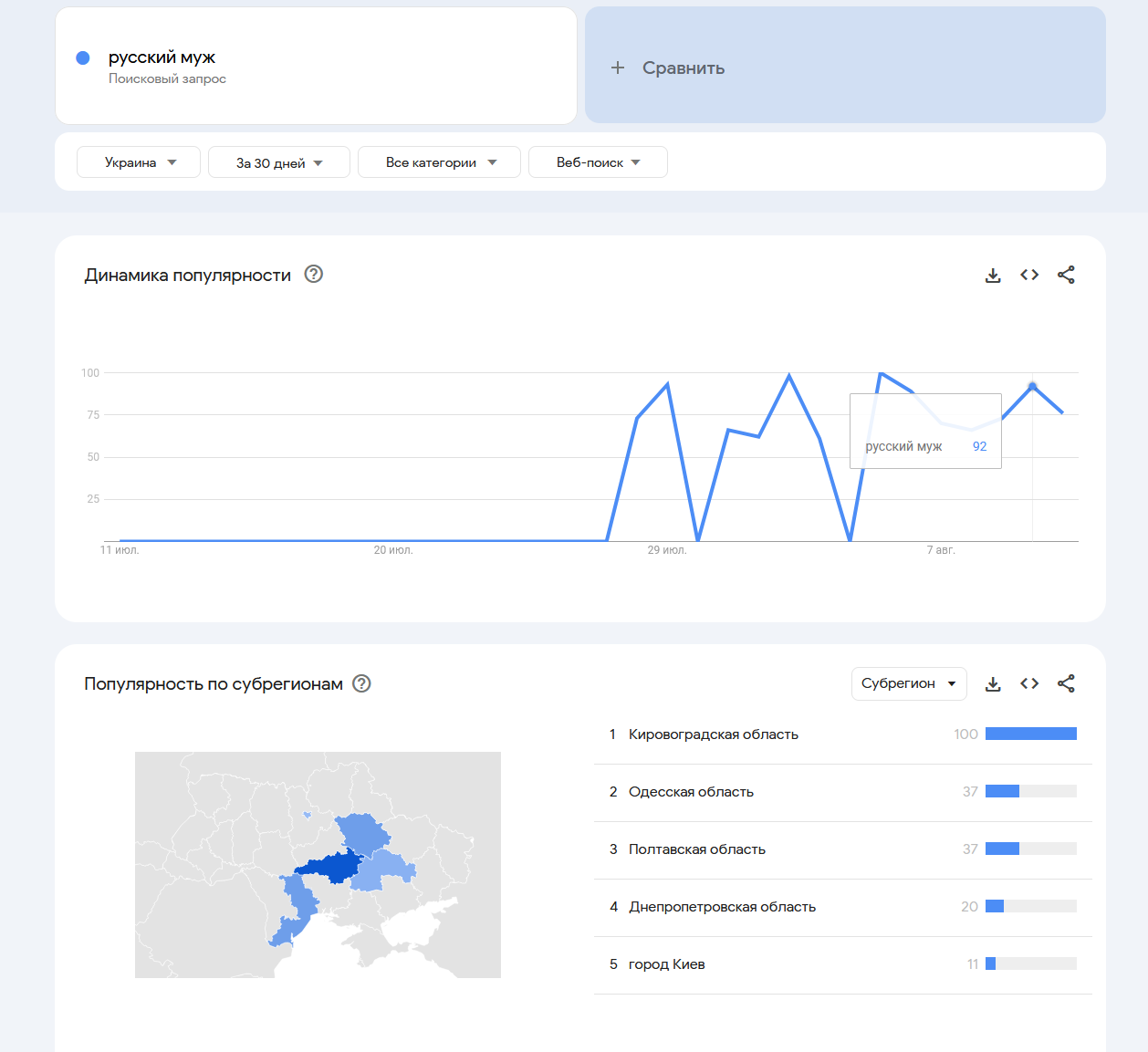The height and width of the screenshot is (1052, 1148).
Task: Open help for Популярность по субрегионам
Action: 361,683
